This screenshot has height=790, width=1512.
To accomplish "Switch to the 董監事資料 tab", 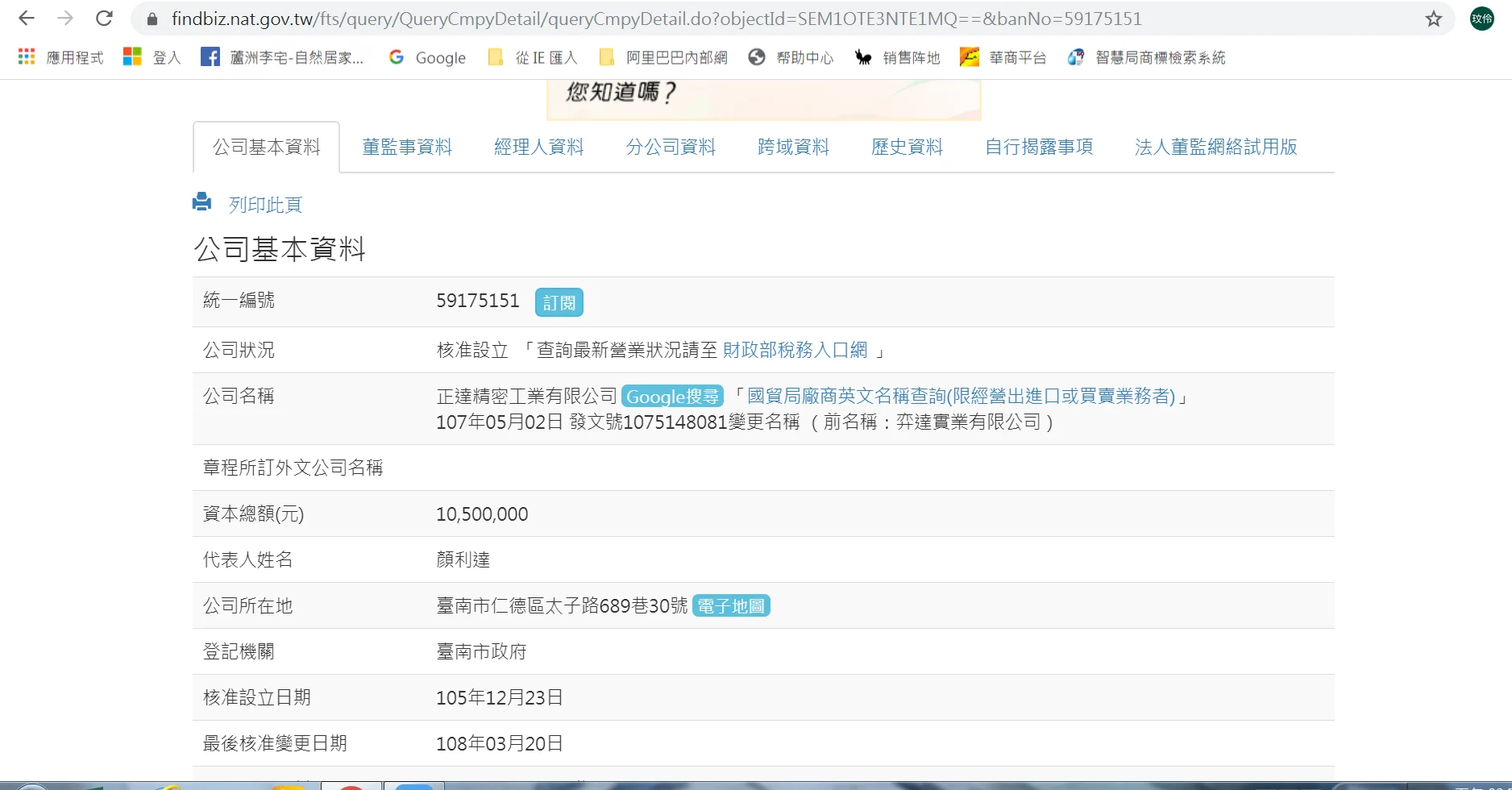I will (407, 147).
